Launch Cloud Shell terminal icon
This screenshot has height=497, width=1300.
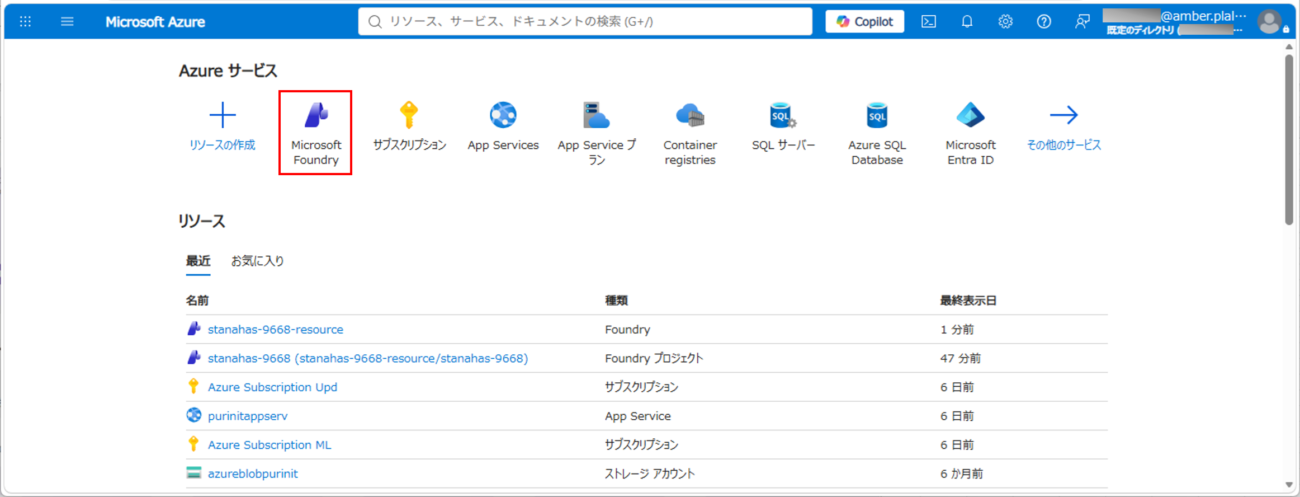[x=929, y=22]
